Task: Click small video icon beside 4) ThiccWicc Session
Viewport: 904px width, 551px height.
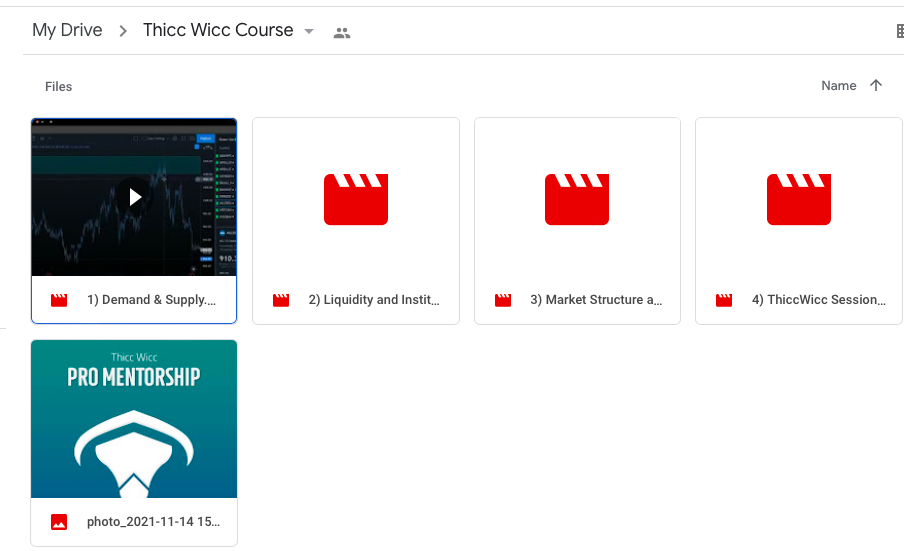Action: click(x=724, y=300)
